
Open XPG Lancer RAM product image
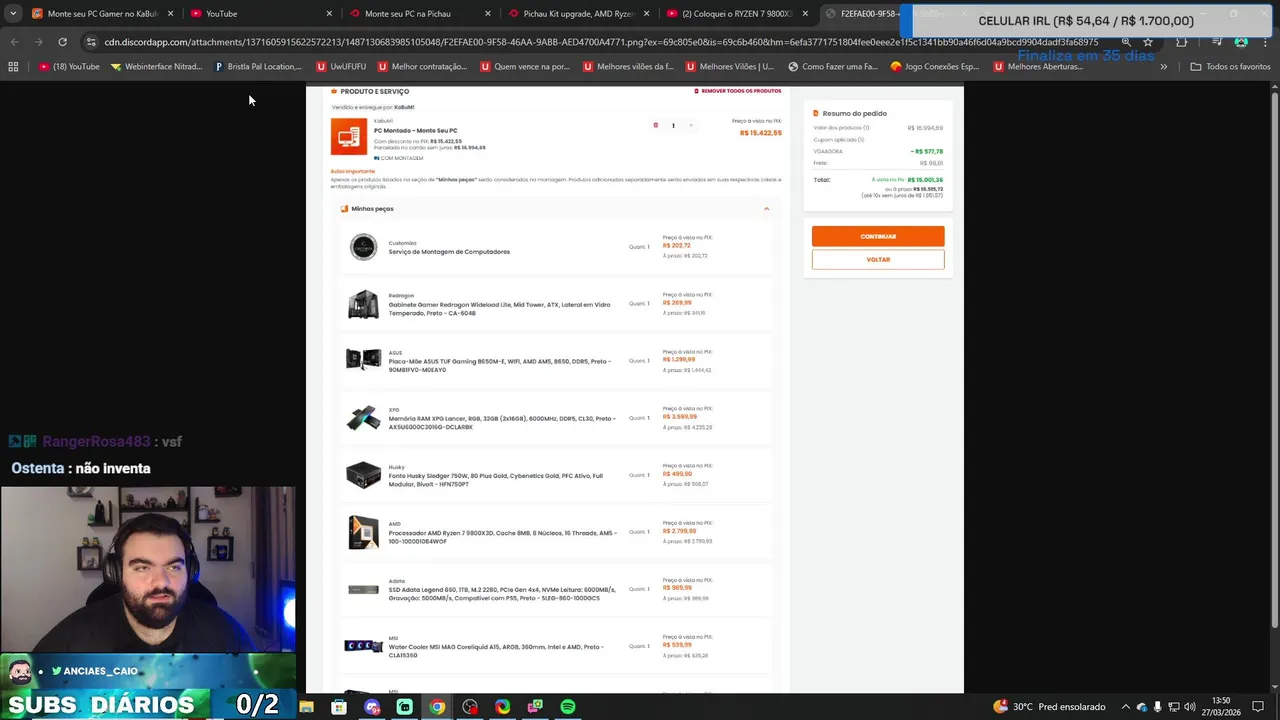coord(363,418)
